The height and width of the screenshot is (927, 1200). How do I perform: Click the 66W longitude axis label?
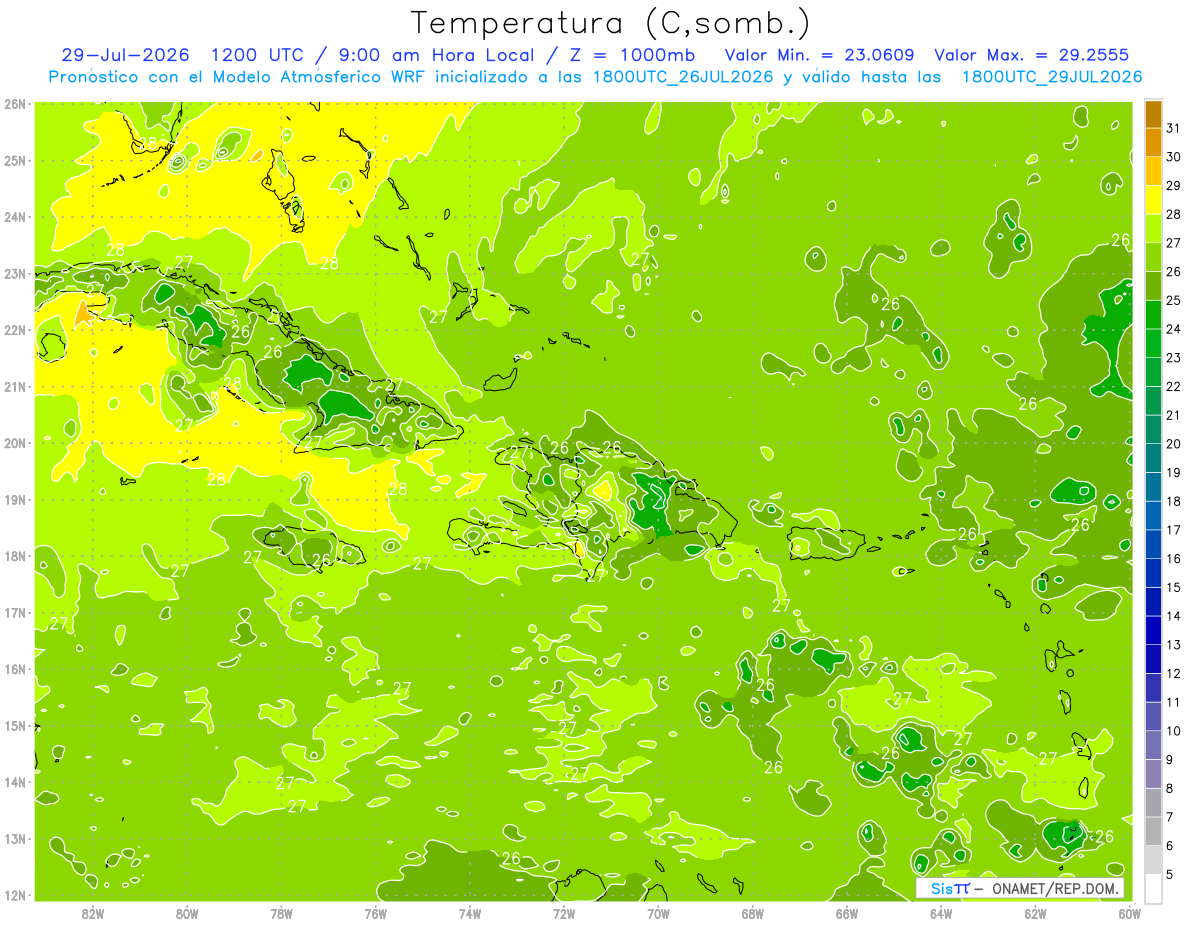[846, 913]
